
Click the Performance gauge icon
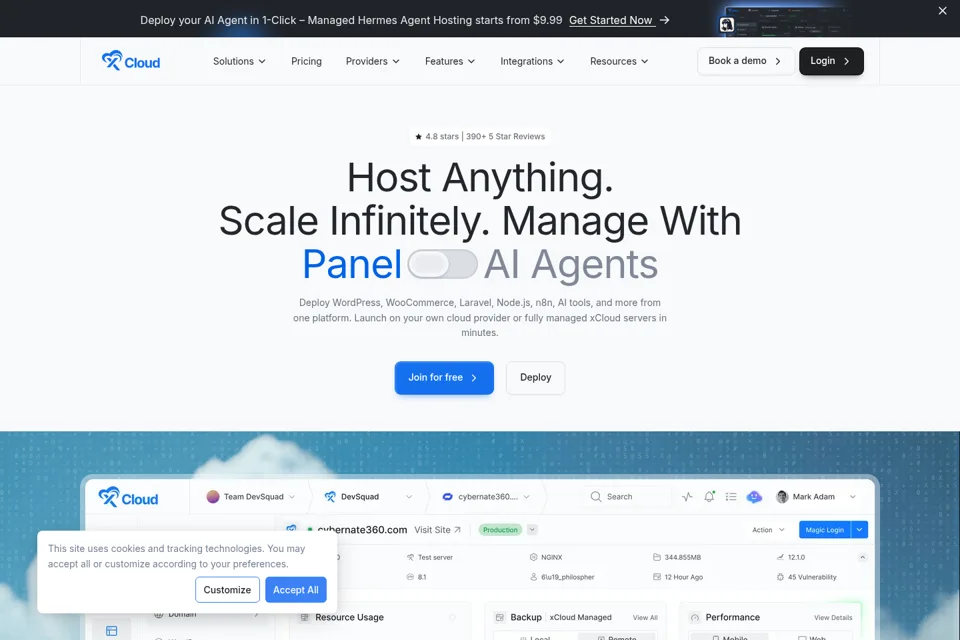695,617
